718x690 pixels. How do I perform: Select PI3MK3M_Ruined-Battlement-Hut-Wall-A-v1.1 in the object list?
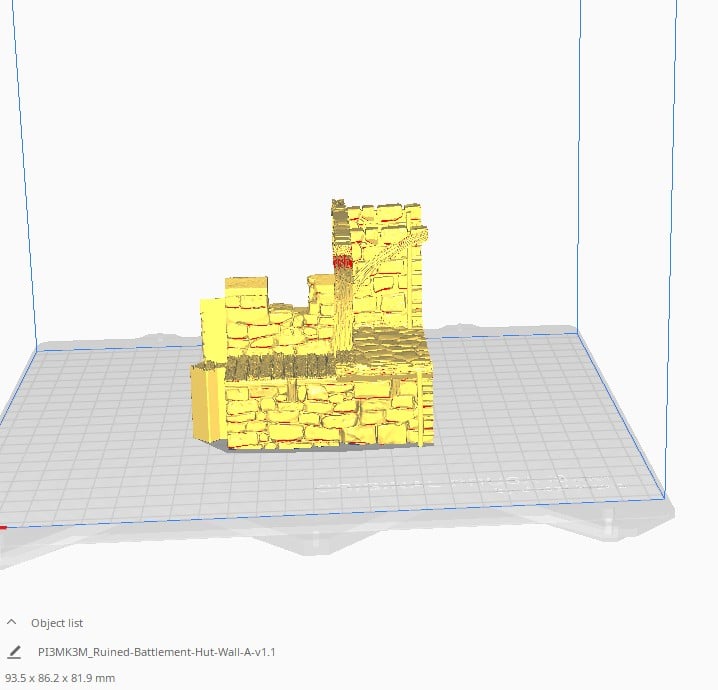pos(156,652)
